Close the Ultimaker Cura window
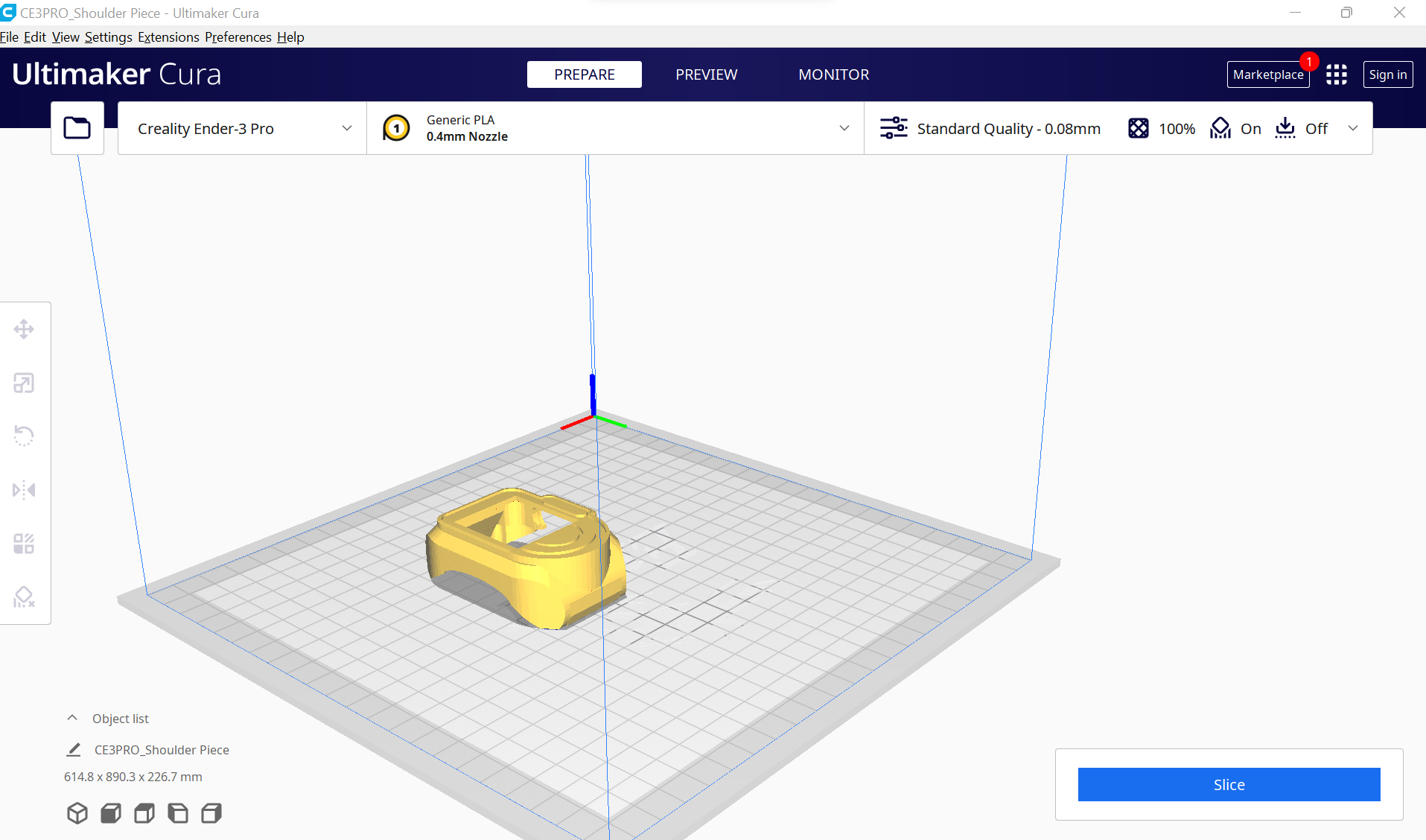This screenshot has height=840, width=1426. click(1399, 13)
